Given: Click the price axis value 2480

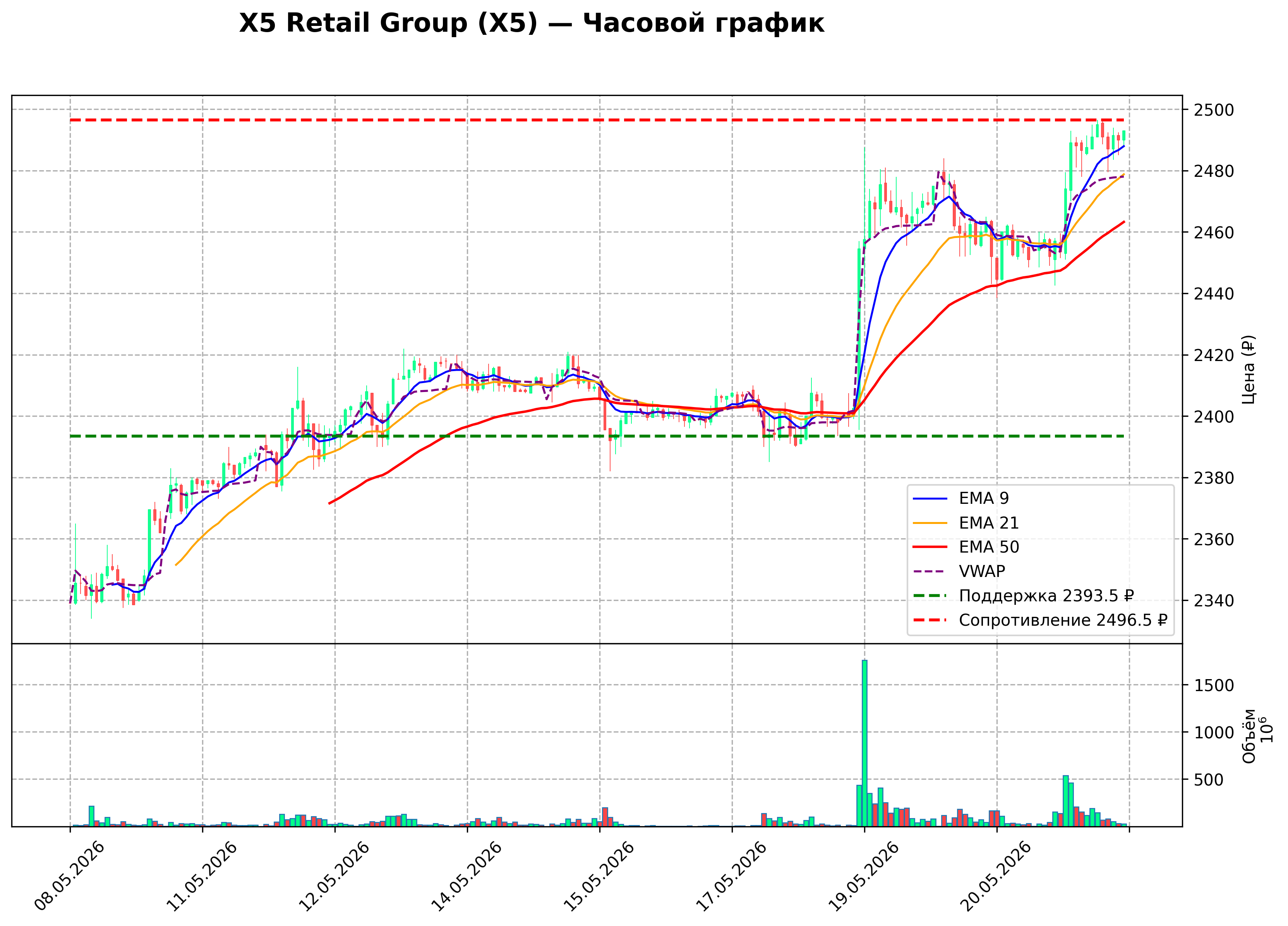Looking at the screenshot, I should click(1214, 171).
